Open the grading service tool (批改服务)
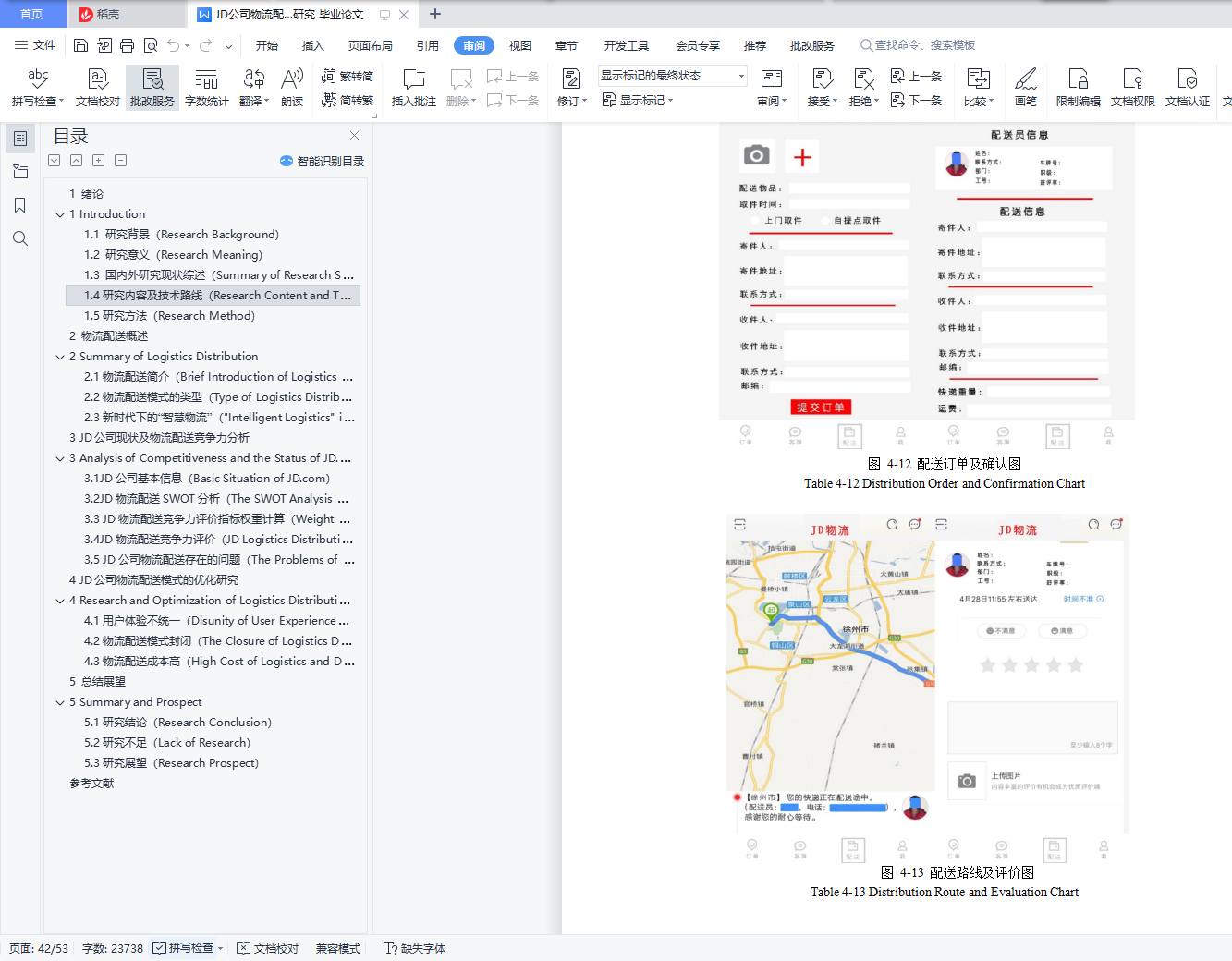This screenshot has height=961, width=1232. coord(152,88)
